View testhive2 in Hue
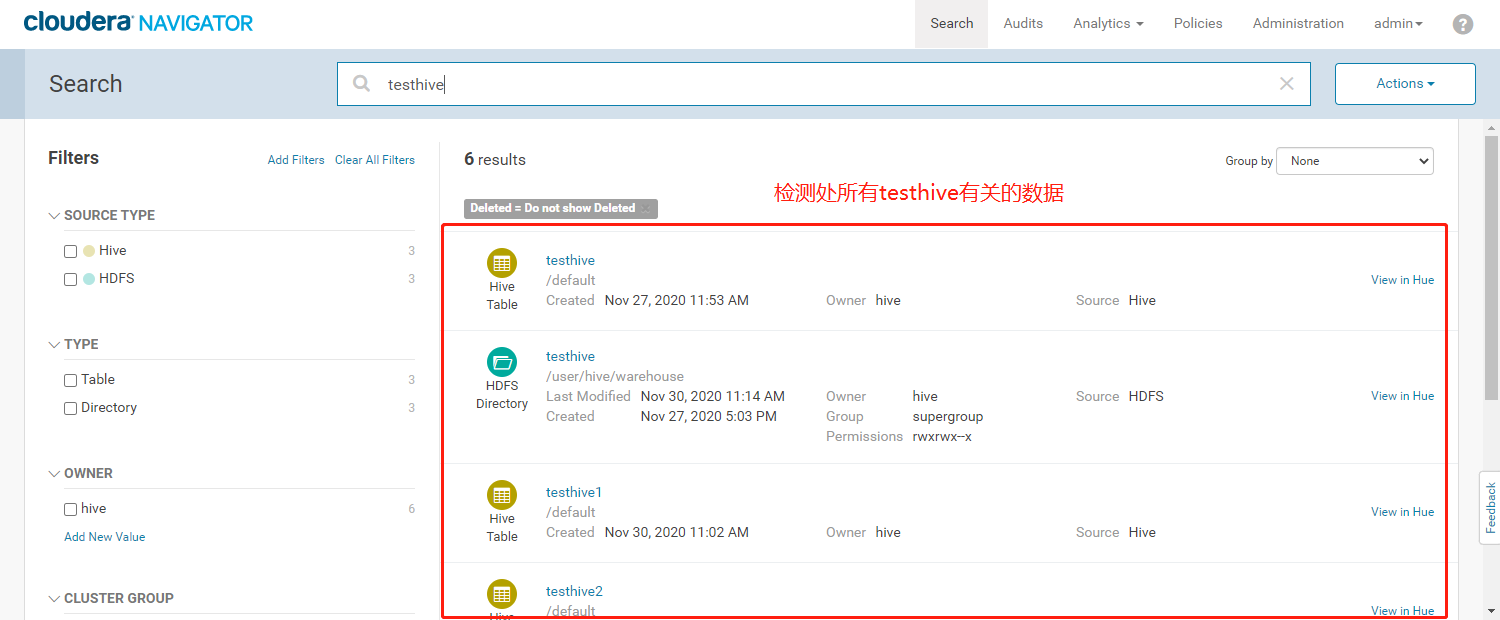 tap(1402, 611)
